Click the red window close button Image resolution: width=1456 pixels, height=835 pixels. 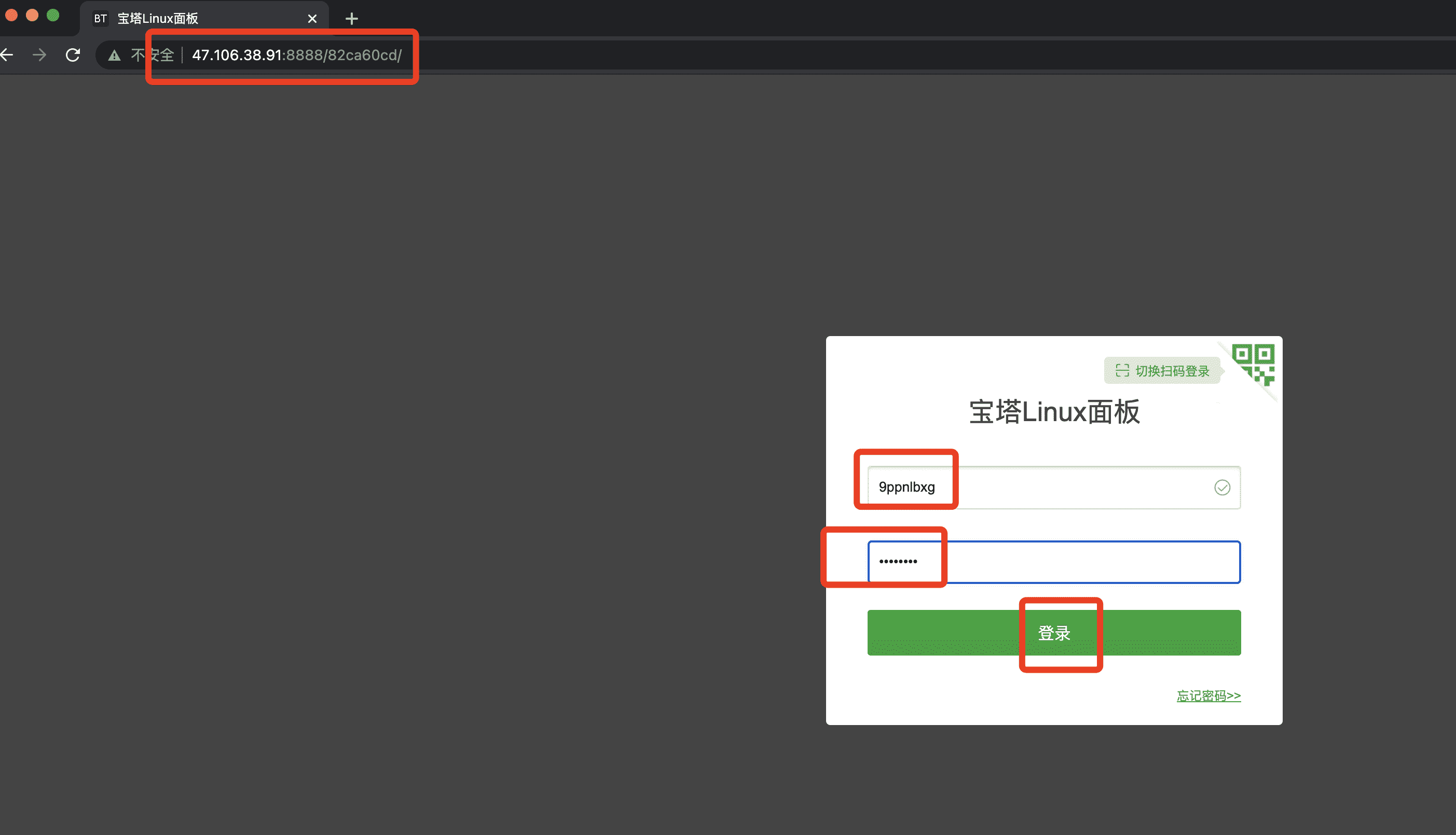pyautogui.click(x=11, y=16)
